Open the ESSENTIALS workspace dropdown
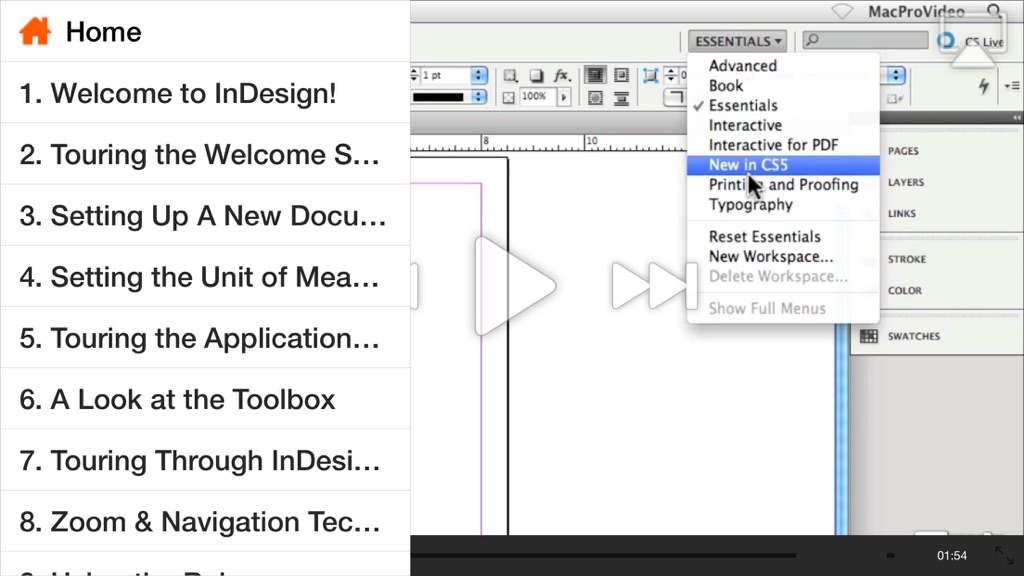This screenshot has height=576, width=1024. pyautogui.click(x=737, y=41)
